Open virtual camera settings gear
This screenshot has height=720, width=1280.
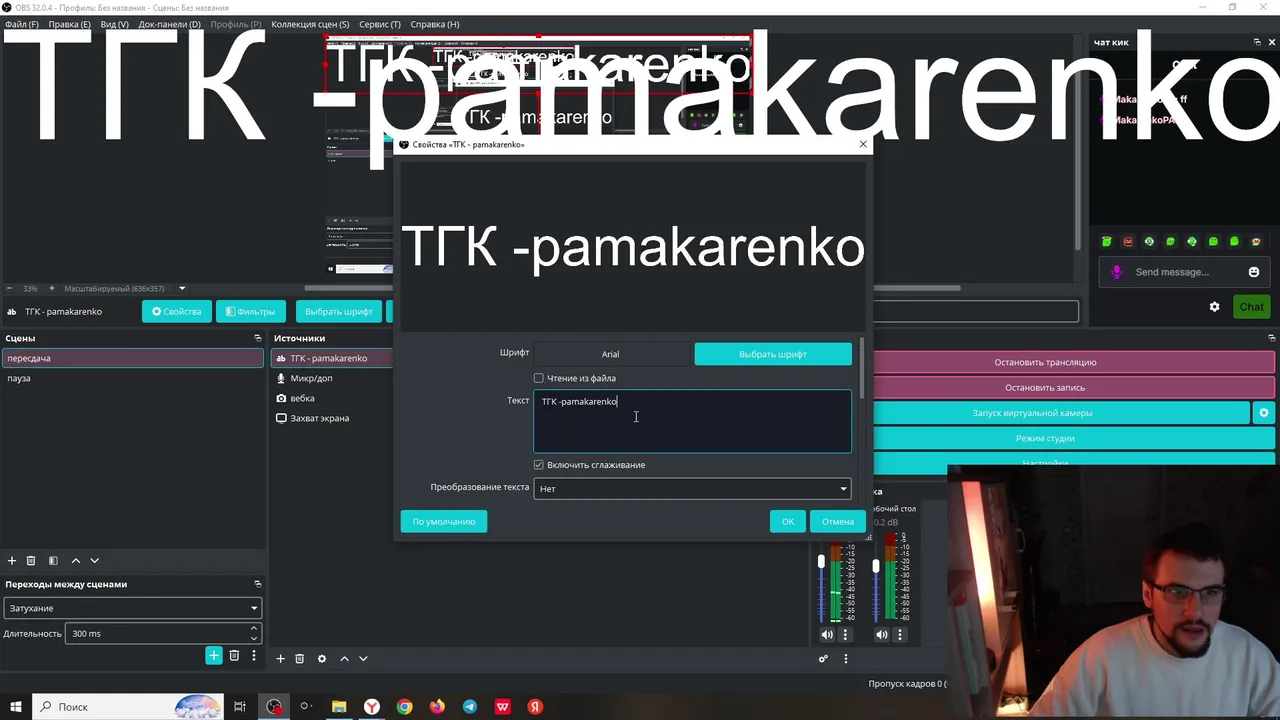1264,413
